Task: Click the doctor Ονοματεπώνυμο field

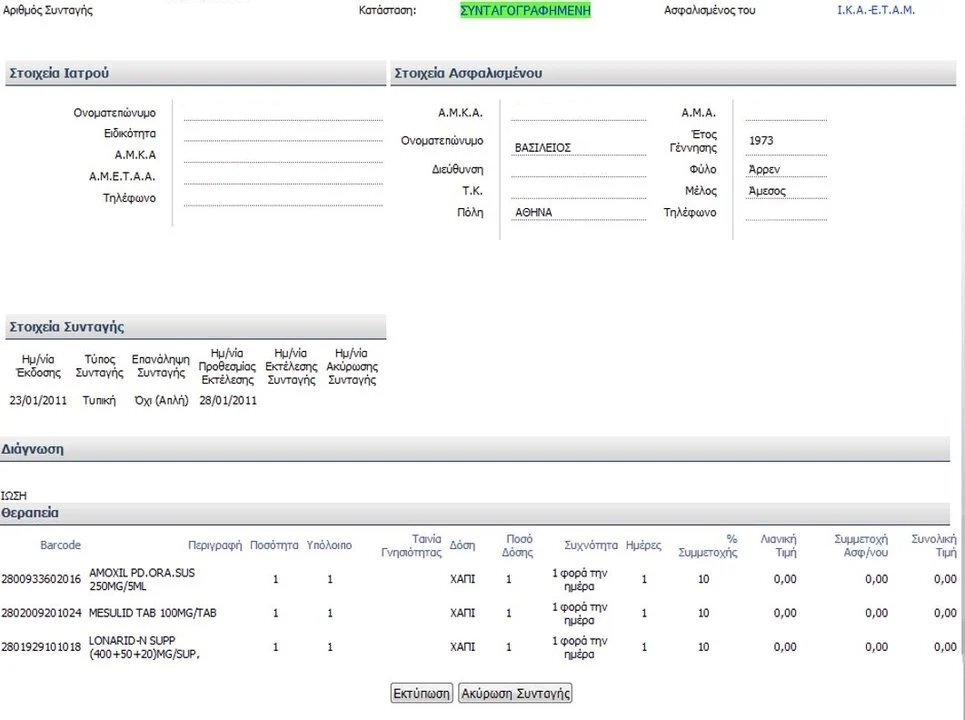Action: (x=283, y=113)
